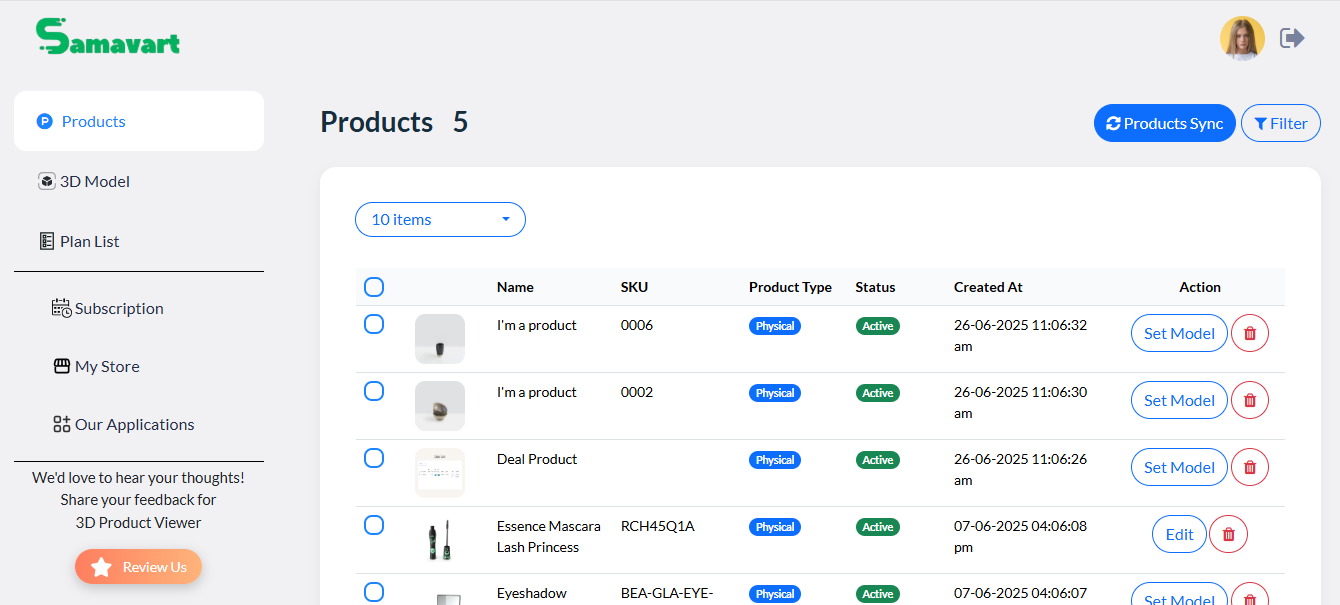Click the star icon in Review Us

point(101,567)
